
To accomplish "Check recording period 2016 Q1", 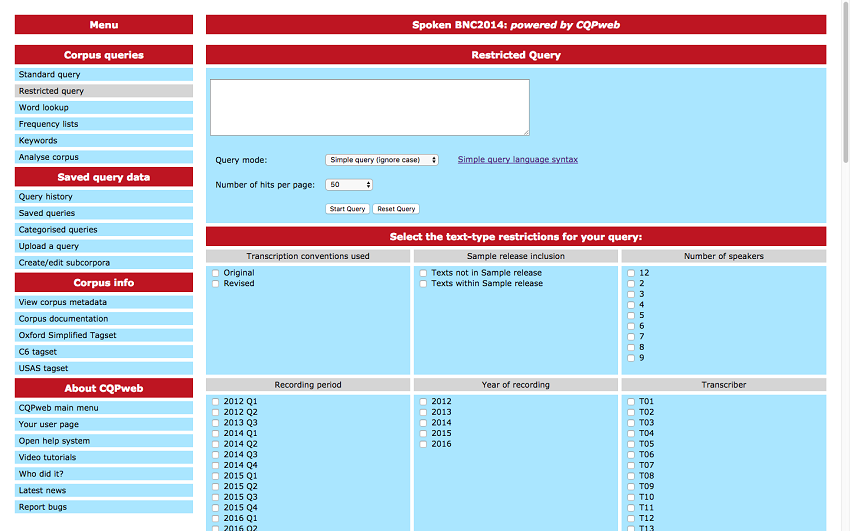I will coord(216,519).
